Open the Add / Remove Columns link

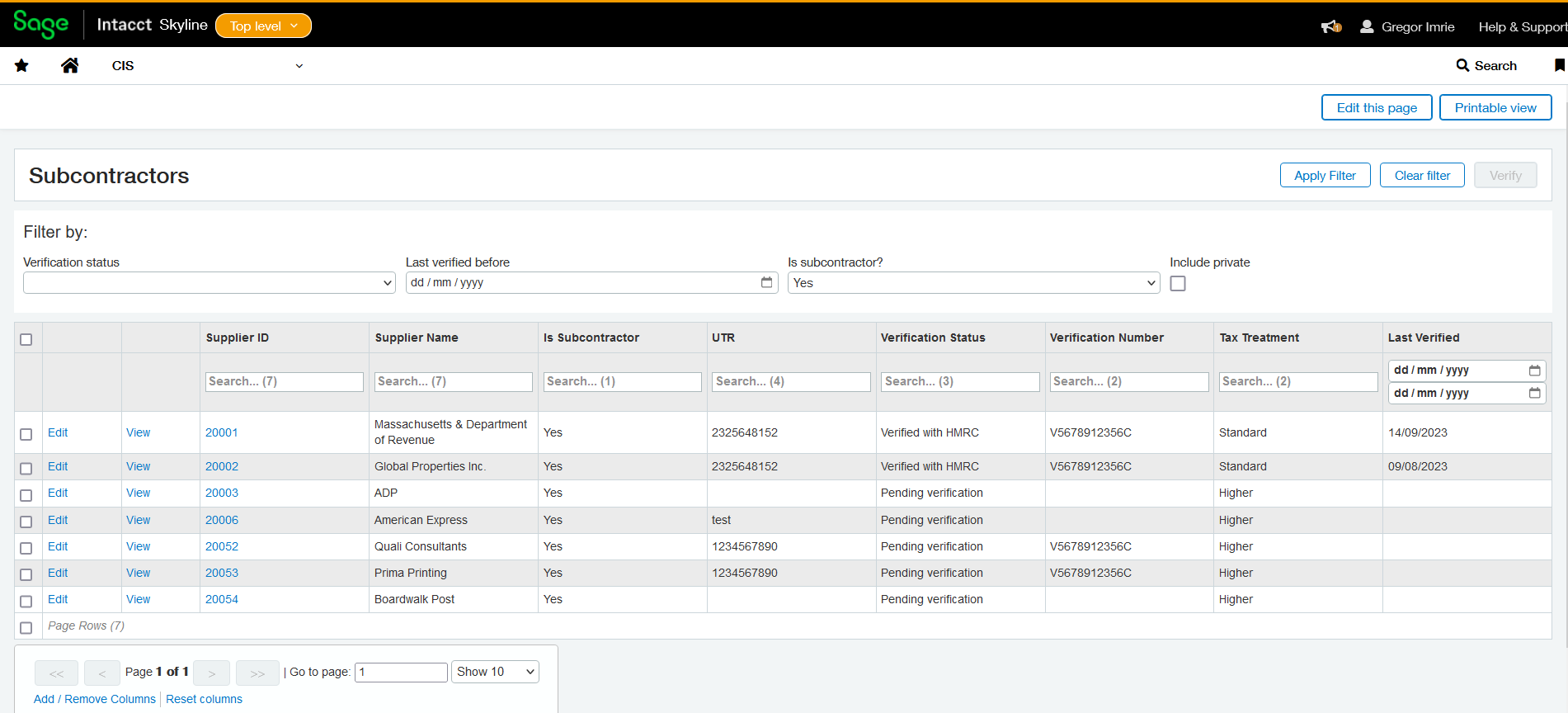click(x=95, y=699)
